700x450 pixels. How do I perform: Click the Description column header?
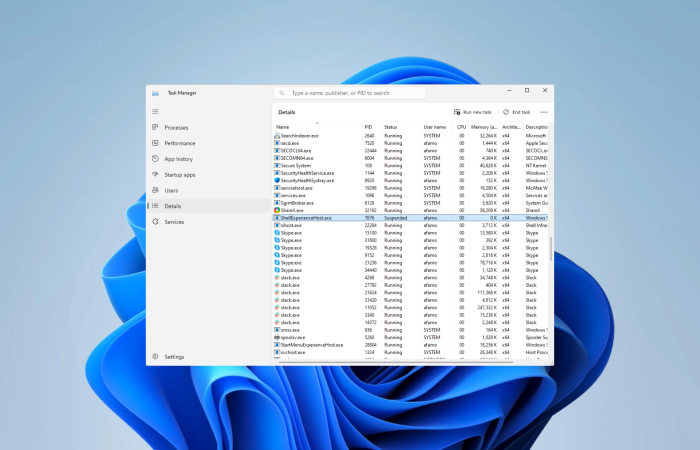coord(536,127)
